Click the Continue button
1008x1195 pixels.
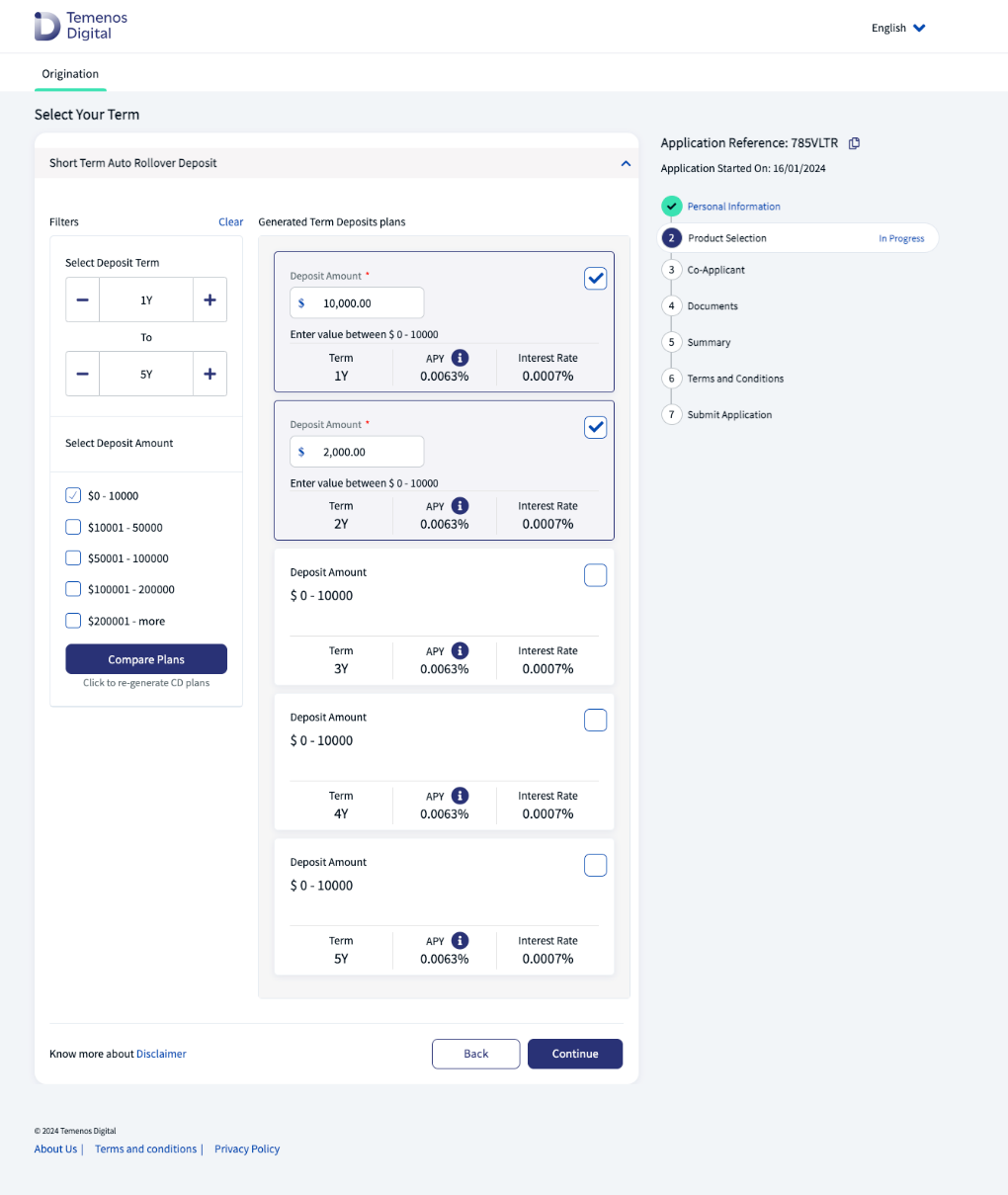pos(575,1054)
